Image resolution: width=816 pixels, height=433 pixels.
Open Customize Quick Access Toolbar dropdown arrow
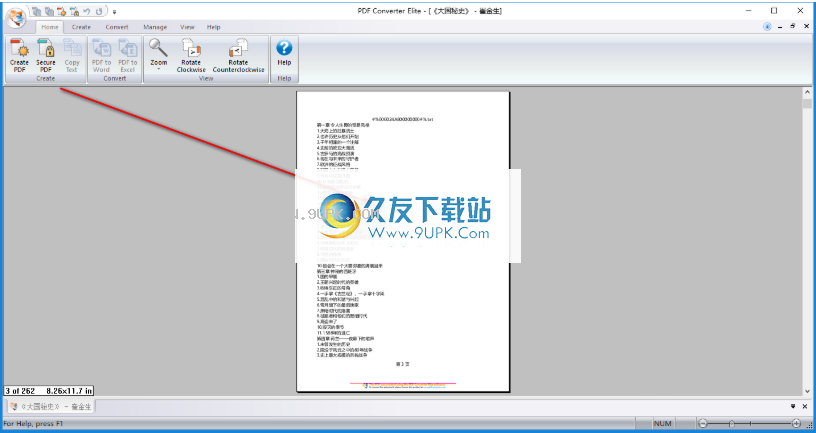[x=114, y=11]
